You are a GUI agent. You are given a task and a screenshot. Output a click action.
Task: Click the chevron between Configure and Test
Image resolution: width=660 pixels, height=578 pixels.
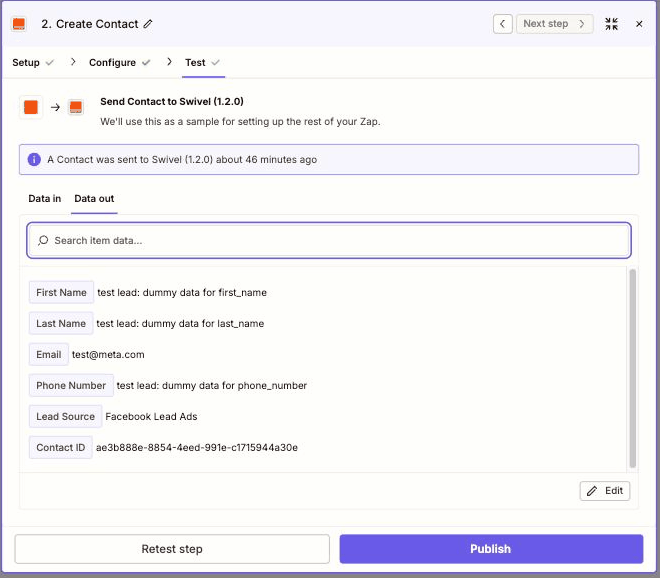pos(169,62)
